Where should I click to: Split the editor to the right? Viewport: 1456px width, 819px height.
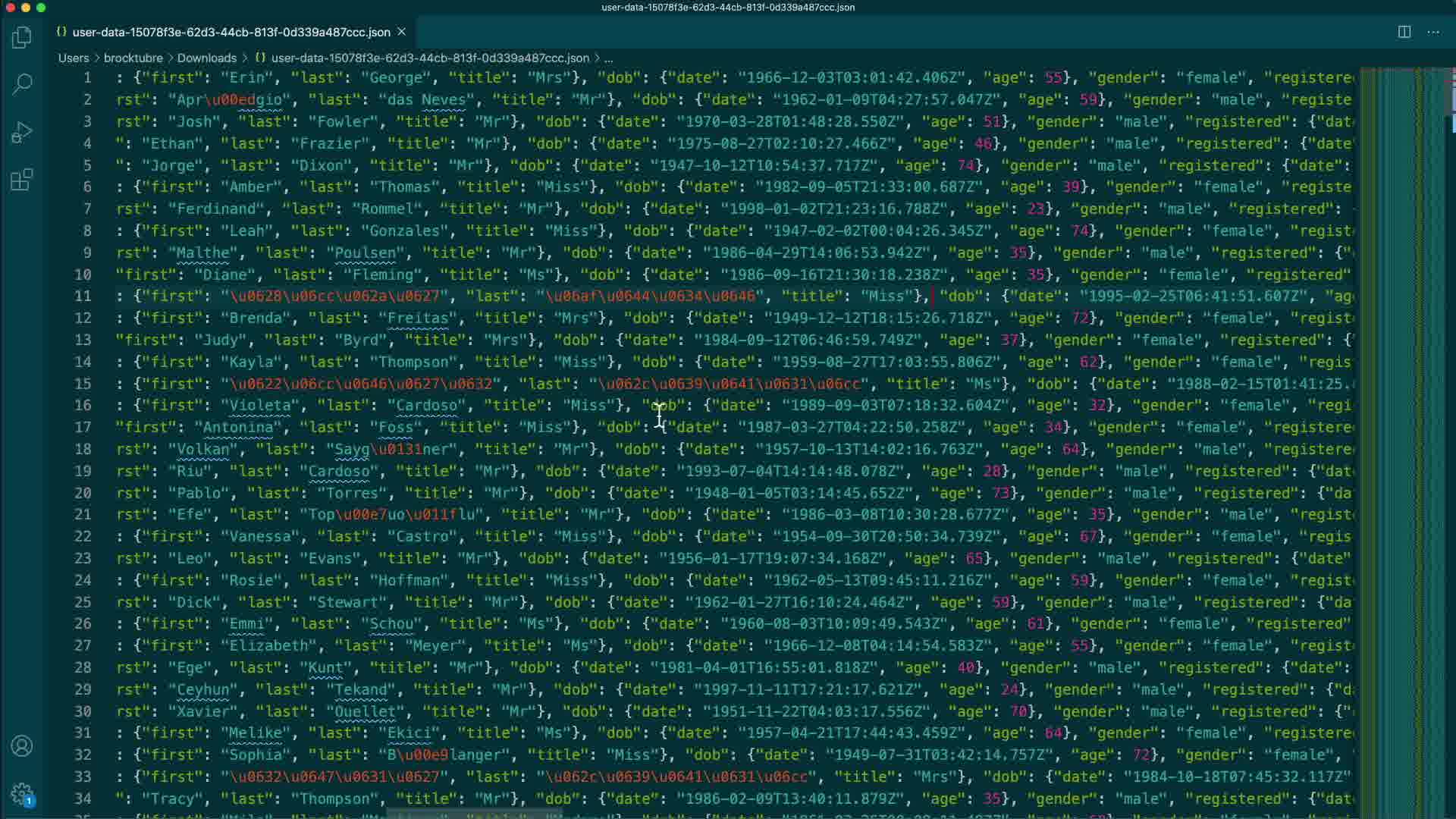[x=1404, y=32]
